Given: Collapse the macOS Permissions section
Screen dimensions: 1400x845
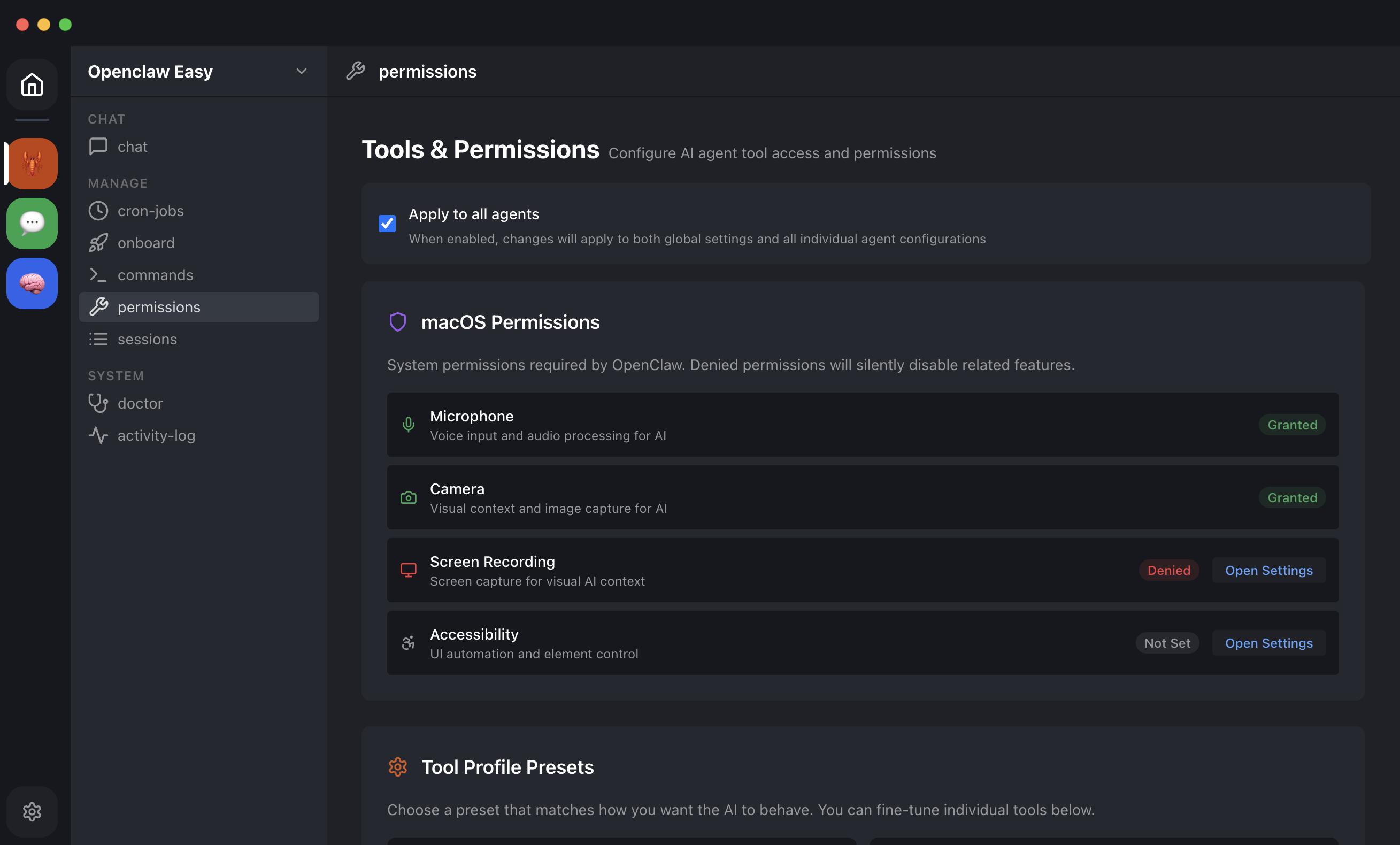Looking at the screenshot, I should point(510,322).
